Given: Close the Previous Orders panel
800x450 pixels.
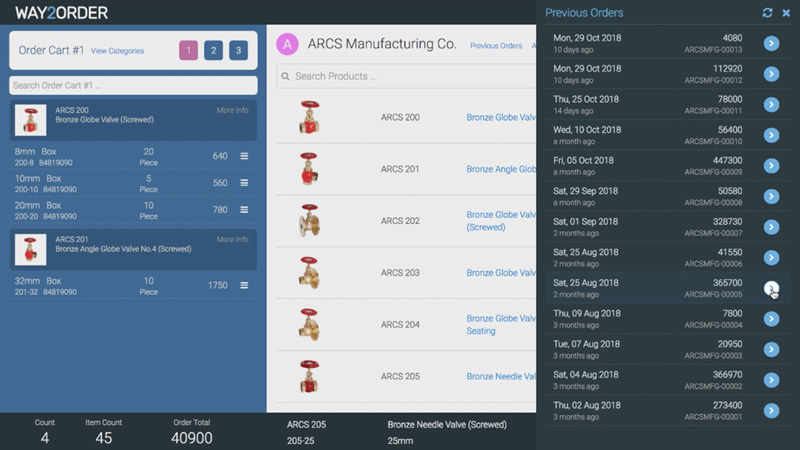Looking at the screenshot, I should pyautogui.click(x=786, y=13).
